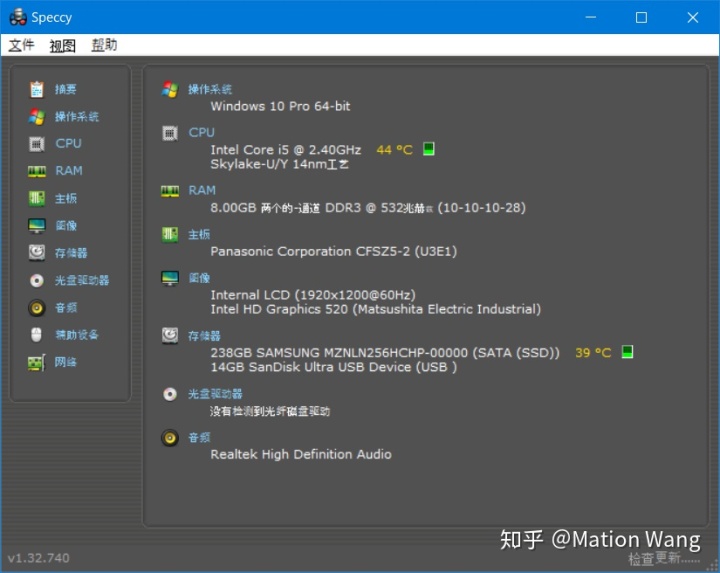Open the 文件 menu

(x=21, y=45)
